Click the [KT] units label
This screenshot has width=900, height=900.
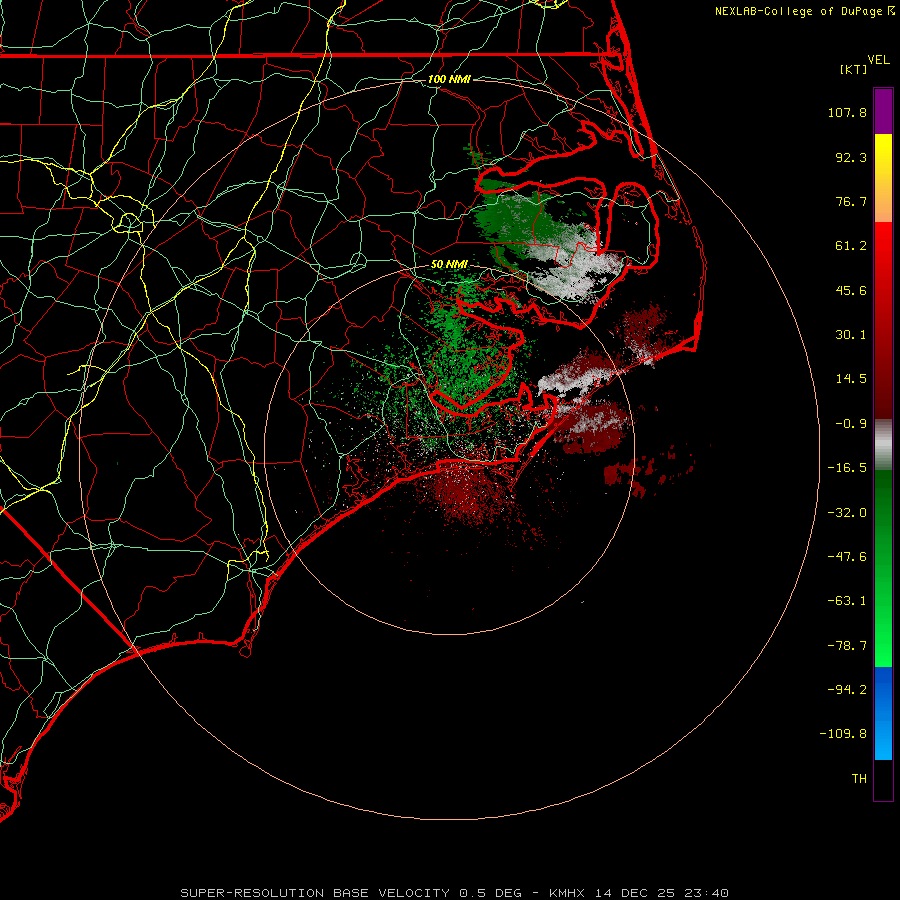854,69
